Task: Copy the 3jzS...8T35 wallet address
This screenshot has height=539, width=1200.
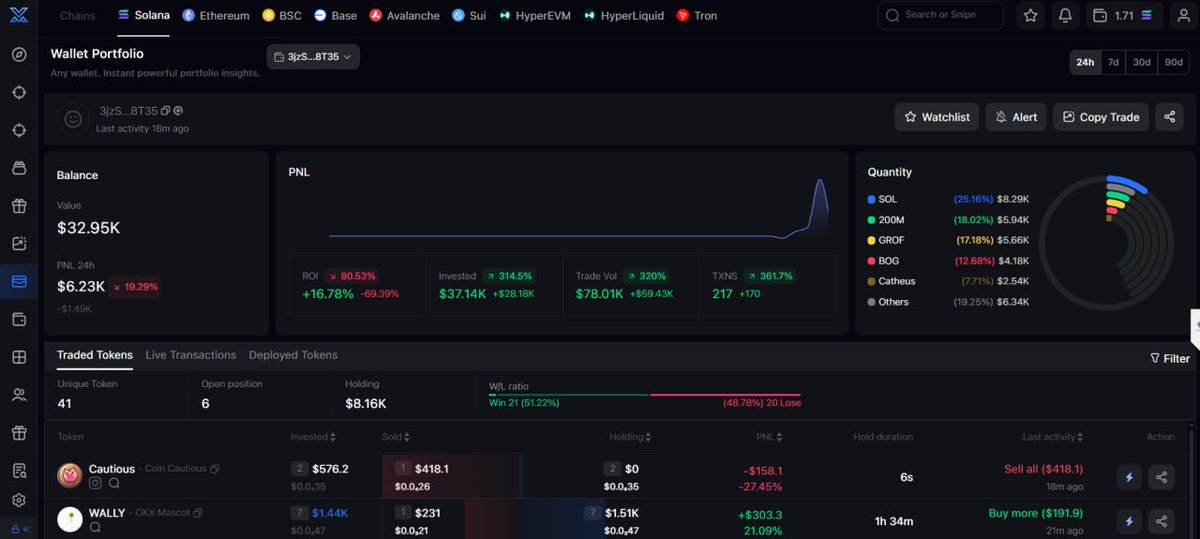Action: tap(166, 111)
